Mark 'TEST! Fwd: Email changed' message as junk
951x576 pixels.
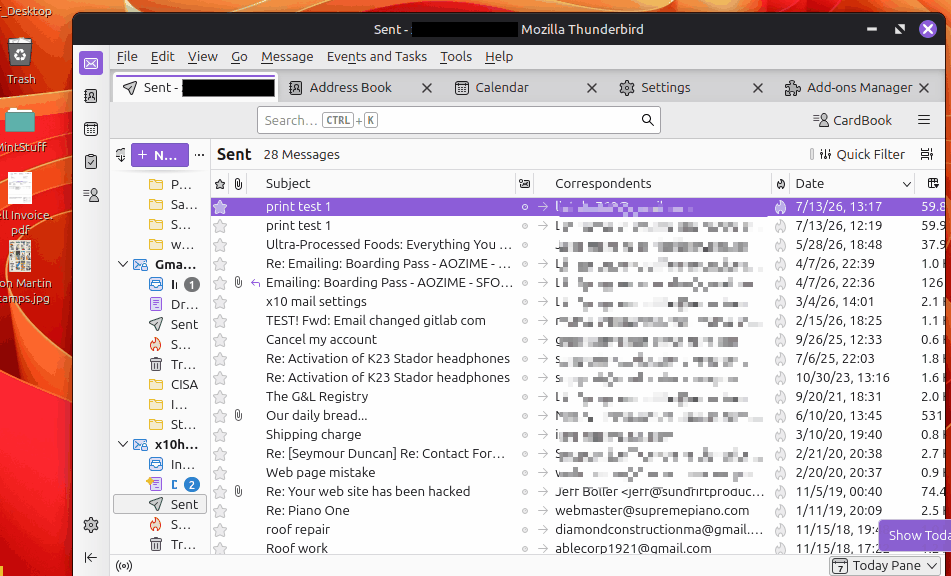tap(781, 321)
